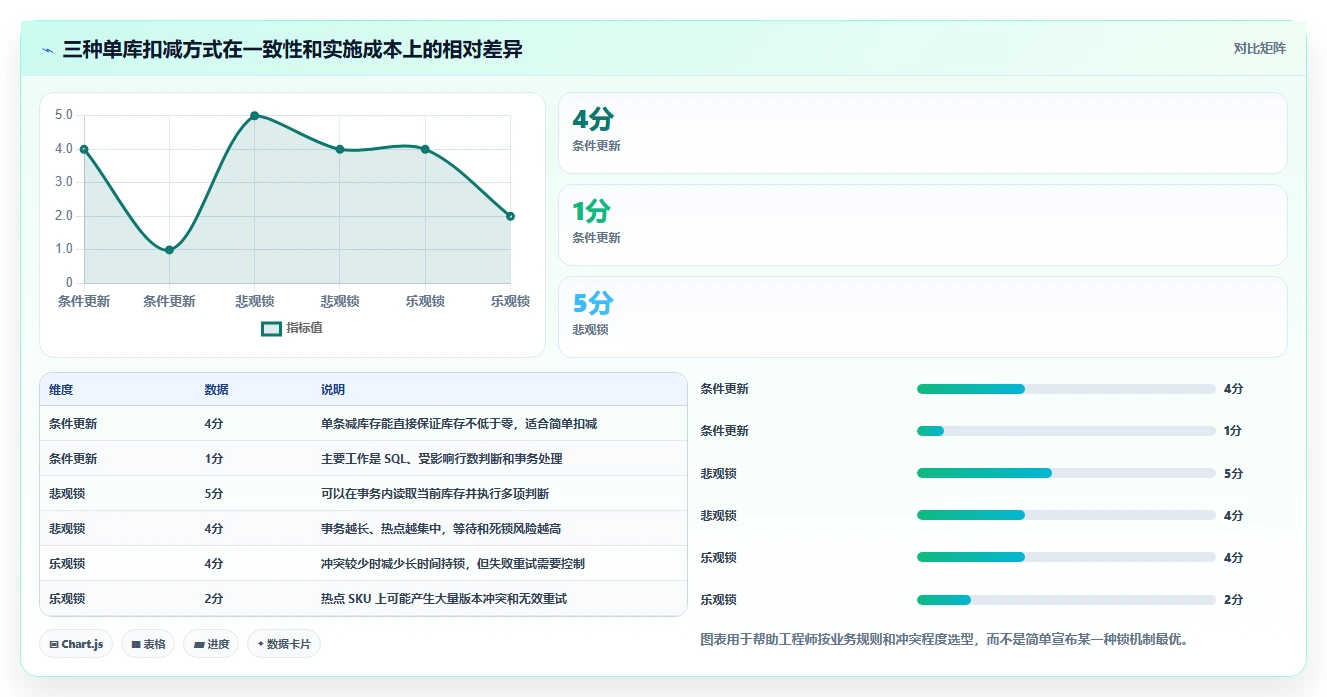The height and width of the screenshot is (697, 1327).
Task: Click table cell '事务越长、热点越集中，等待和死锁风险越高'
Action: click(x=441, y=529)
